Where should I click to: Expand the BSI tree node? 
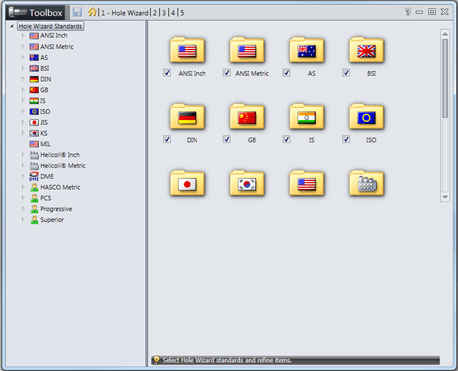(23, 68)
